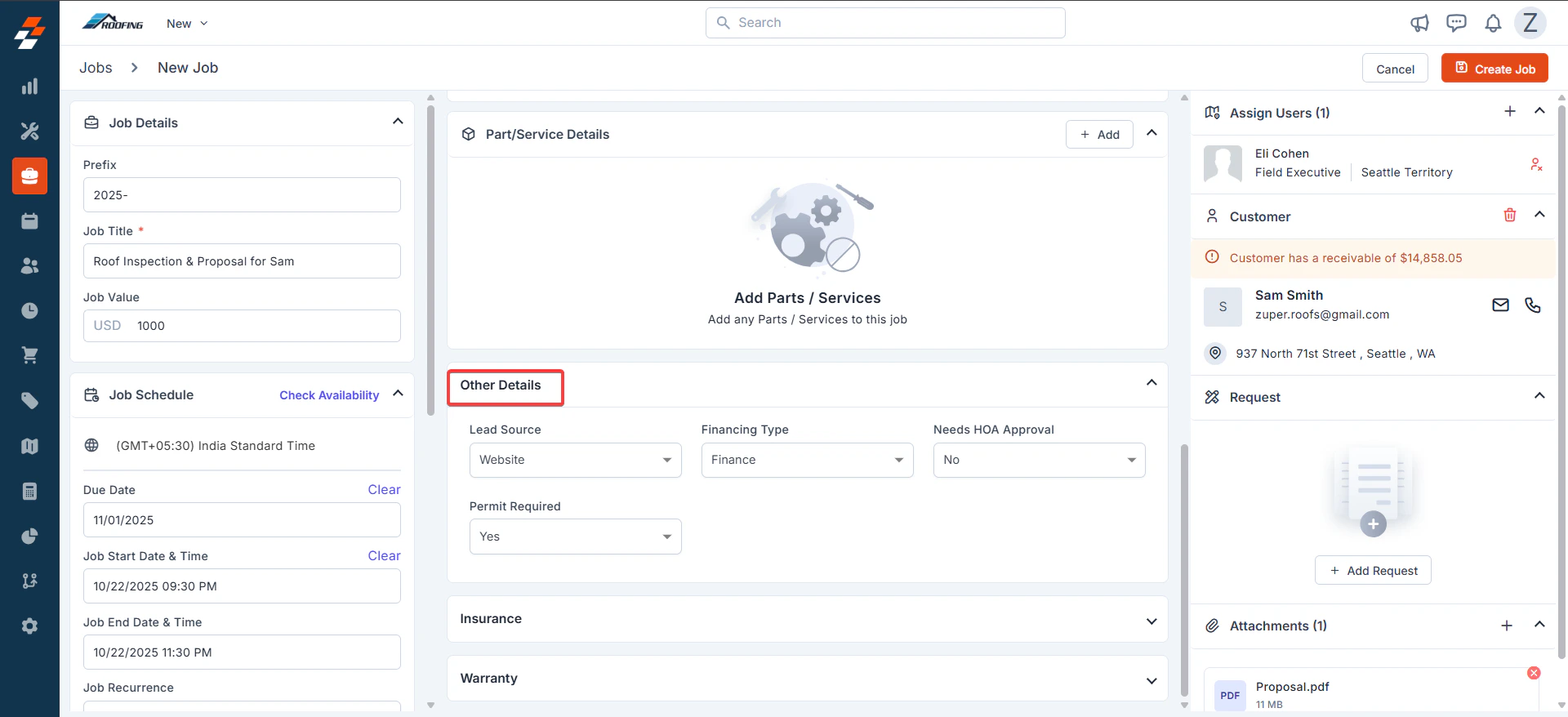Viewport: 1568px width, 717px height.
Task: Open the settings gear sidebar icon
Action: coord(29,626)
